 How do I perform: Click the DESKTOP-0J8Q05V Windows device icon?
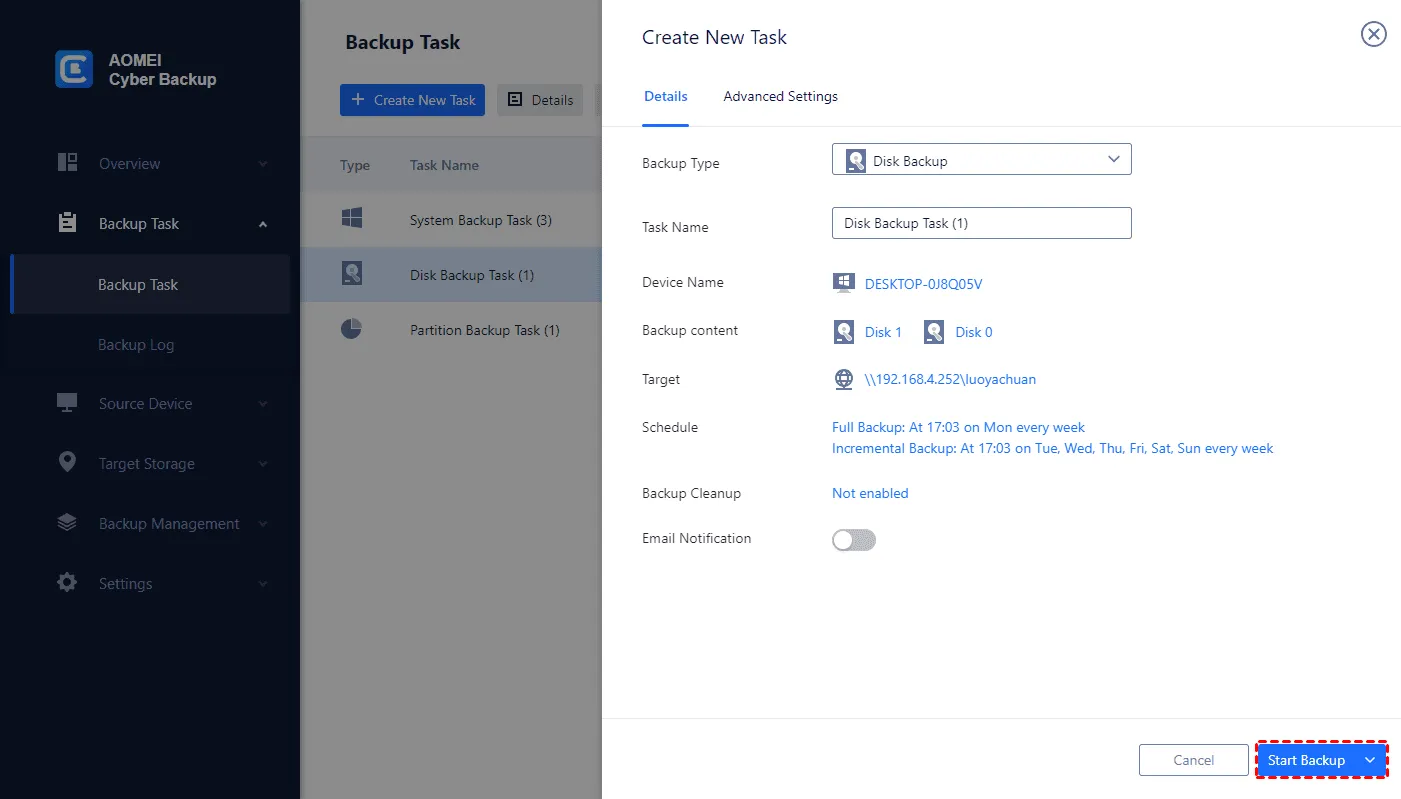coord(844,283)
